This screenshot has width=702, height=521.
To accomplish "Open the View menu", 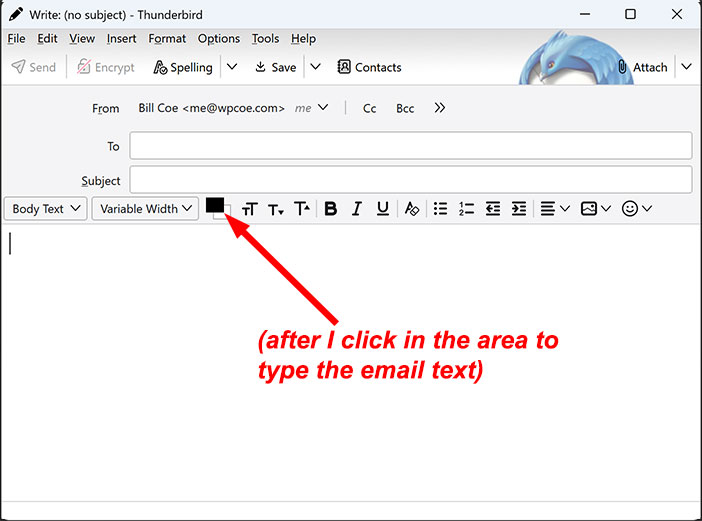I will pos(82,39).
